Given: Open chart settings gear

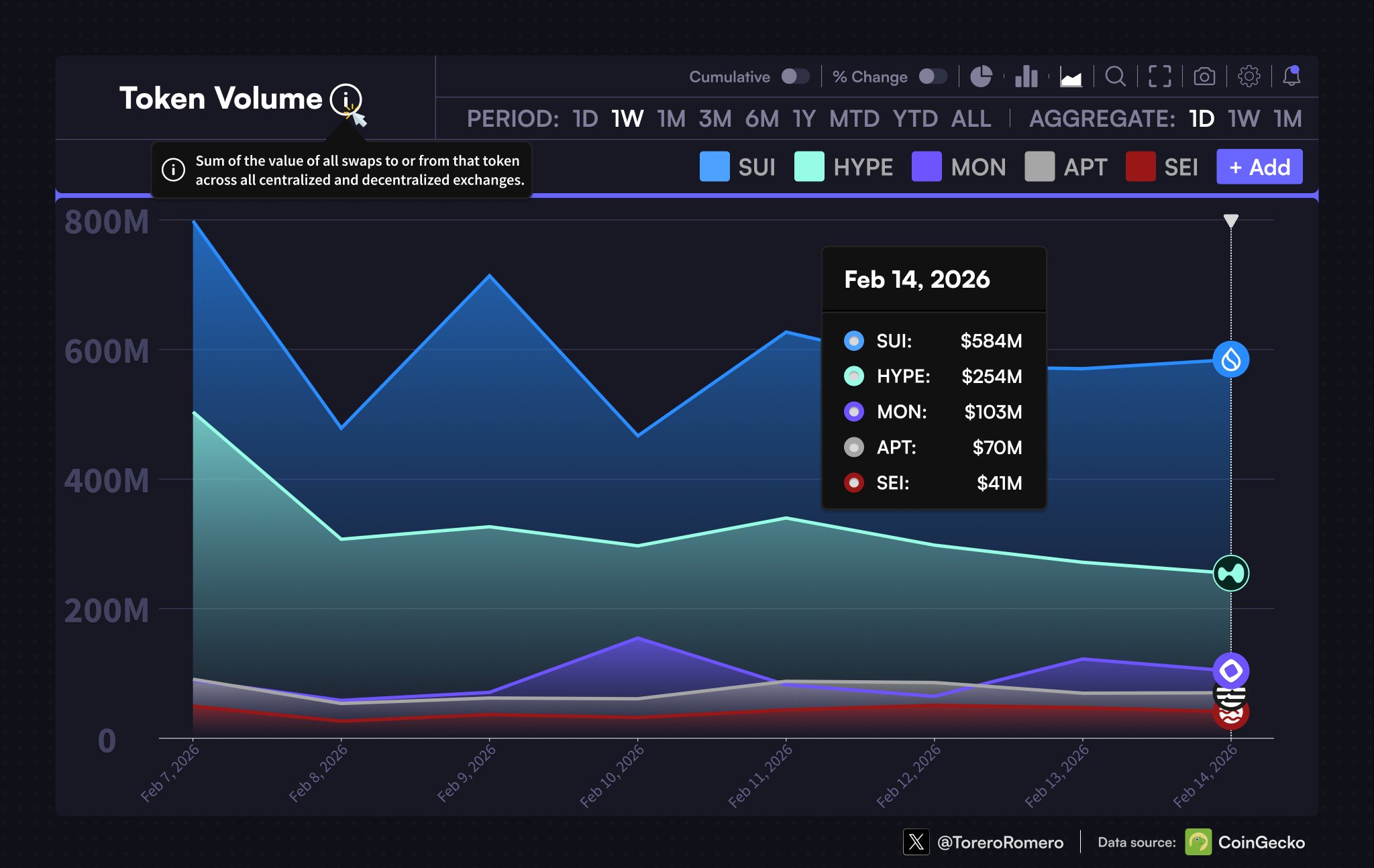Looking at the screenshot, I should [1249, 76].
